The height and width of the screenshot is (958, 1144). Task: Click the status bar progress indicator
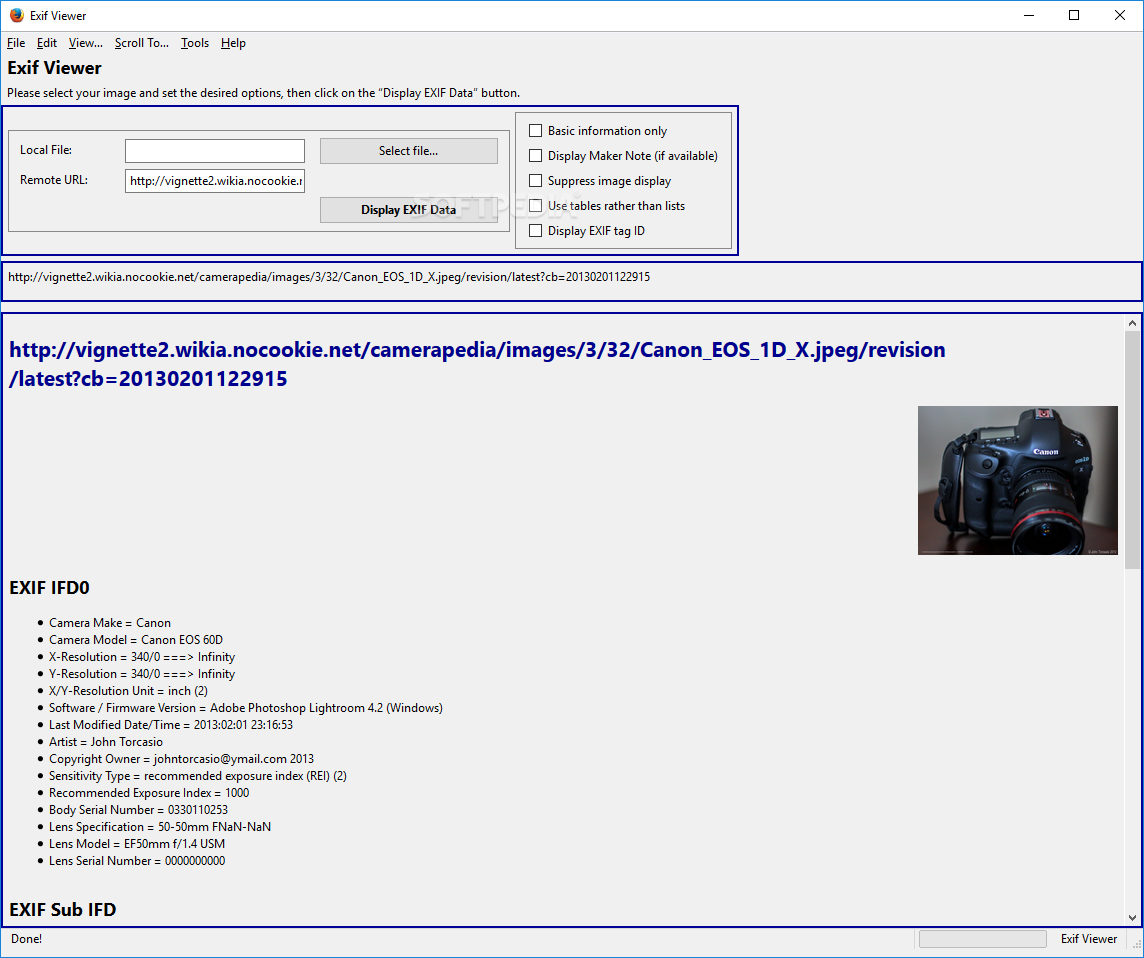coord(982,939)
